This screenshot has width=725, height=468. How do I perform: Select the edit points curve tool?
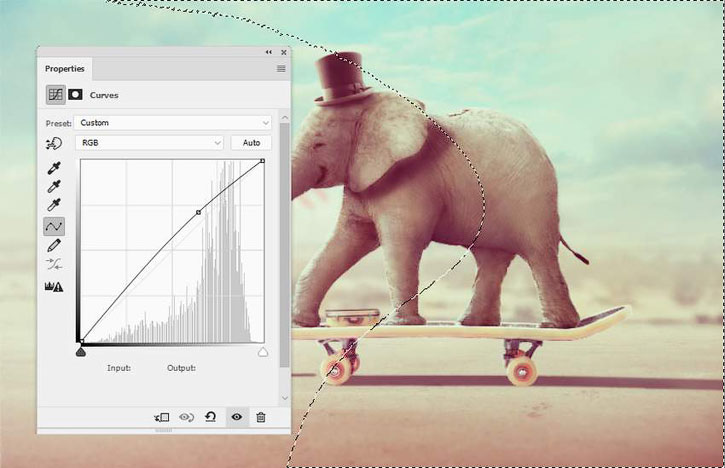pos(54,227)
